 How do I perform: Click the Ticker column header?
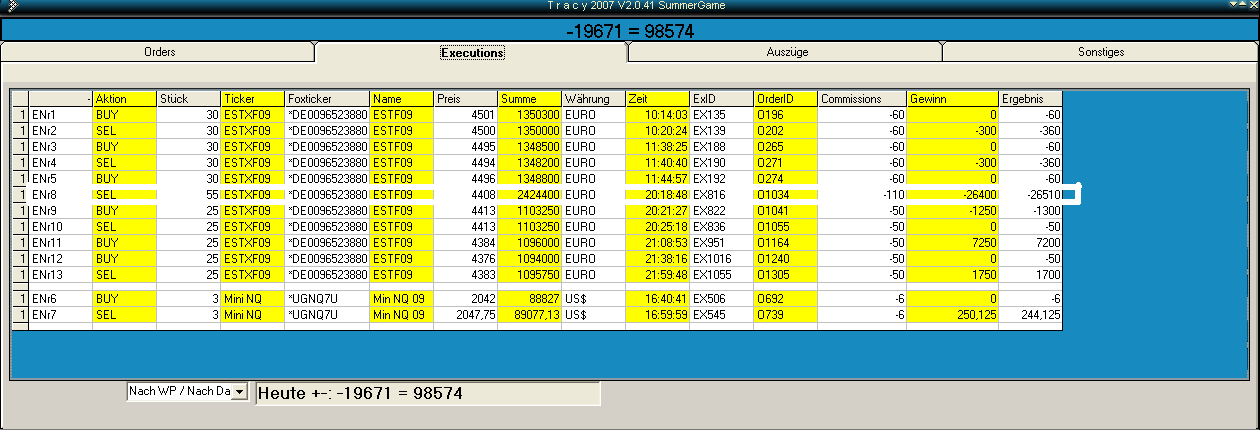pos(252,99)
